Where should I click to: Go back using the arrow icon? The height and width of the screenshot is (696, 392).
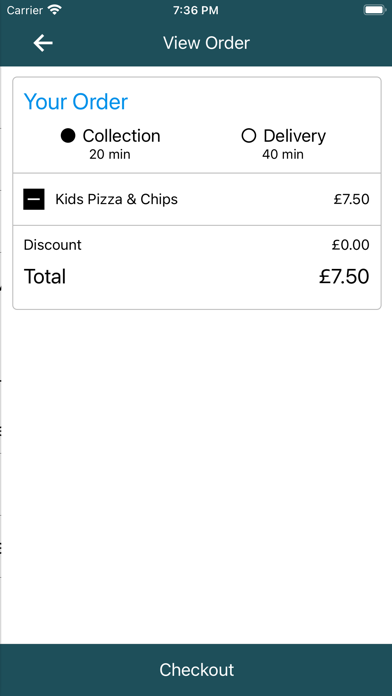click(x=43, y=43)
